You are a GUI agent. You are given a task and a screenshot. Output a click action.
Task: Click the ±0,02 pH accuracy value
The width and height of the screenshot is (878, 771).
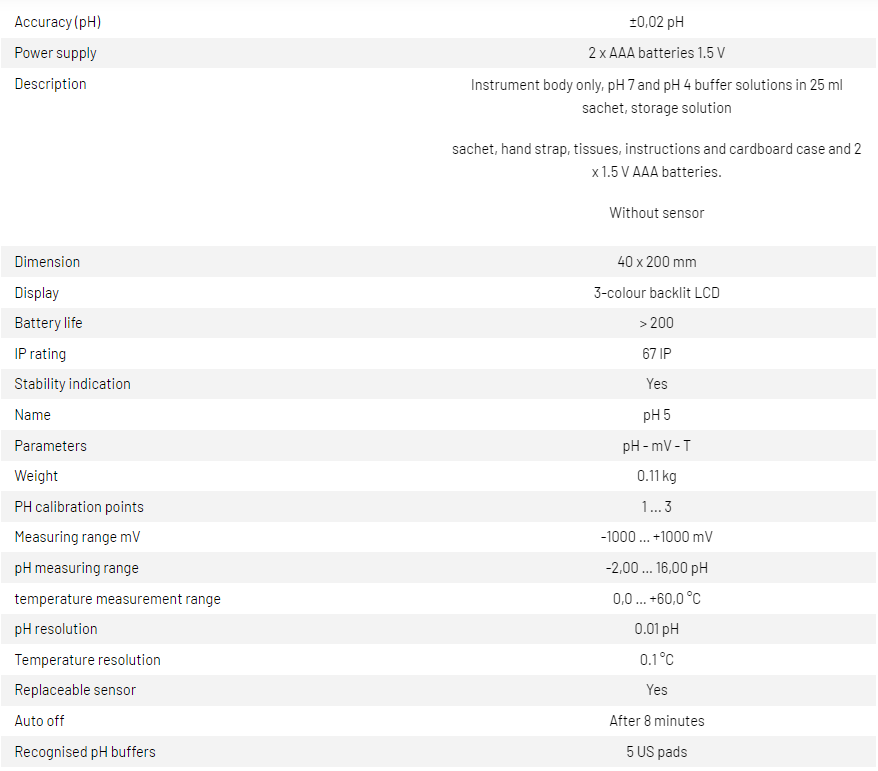656,22
